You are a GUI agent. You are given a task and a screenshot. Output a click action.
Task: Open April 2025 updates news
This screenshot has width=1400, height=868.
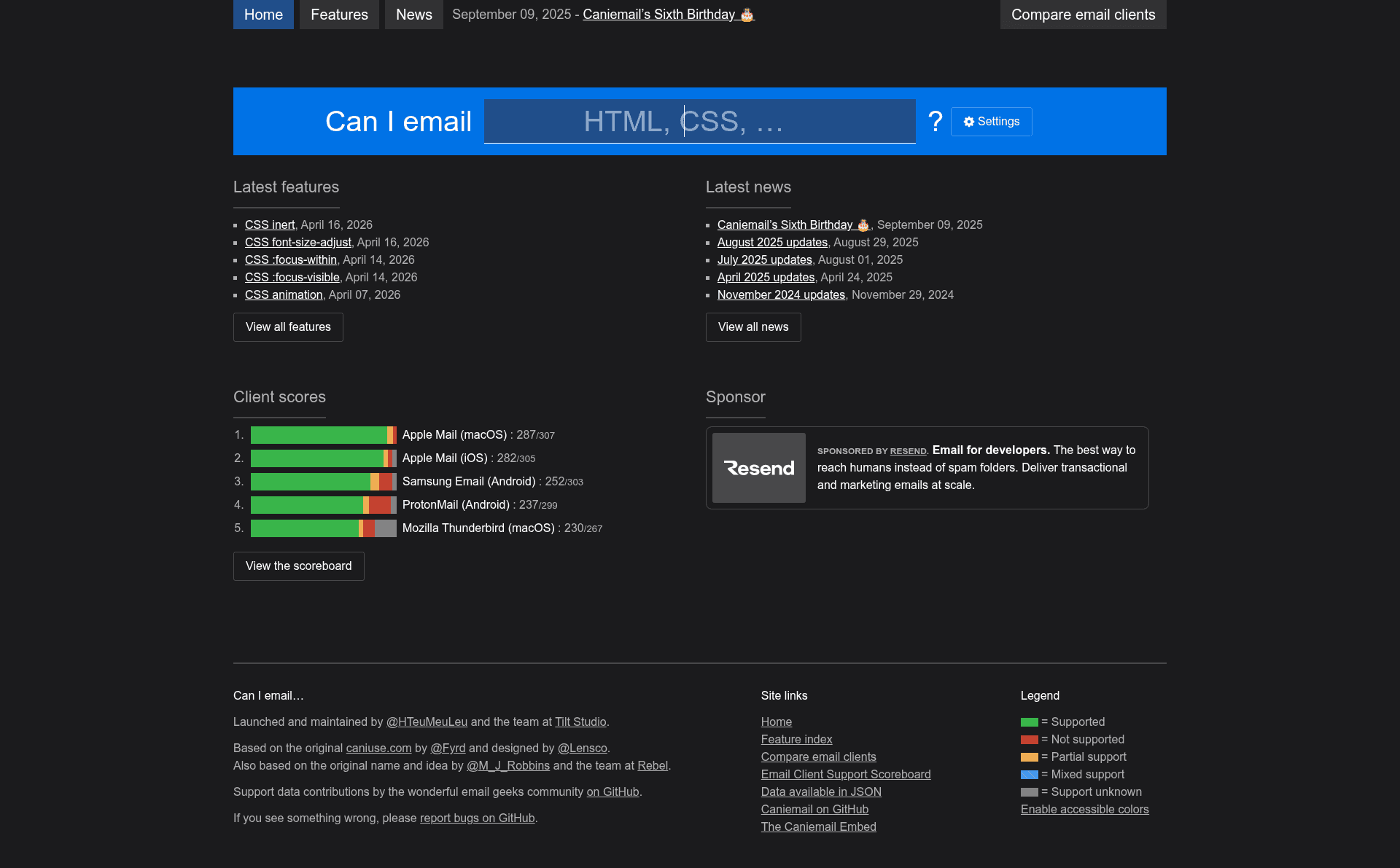click(x=766, y=278)
